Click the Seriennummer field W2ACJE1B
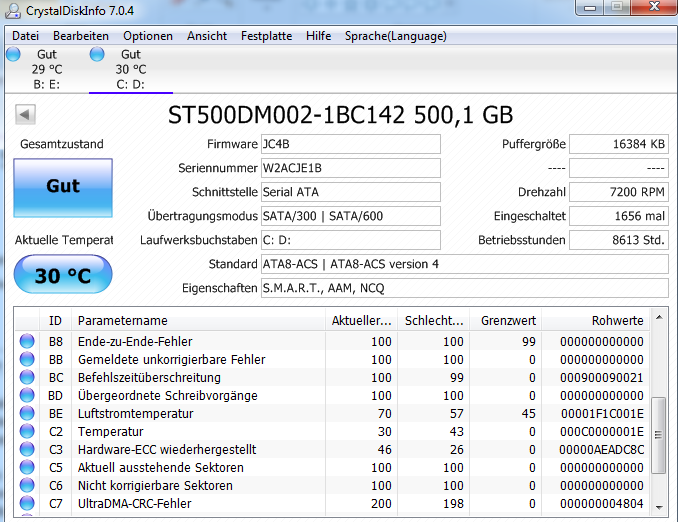Image resolution: width=678 pixels, height=522 pixels. coord(351,168)
